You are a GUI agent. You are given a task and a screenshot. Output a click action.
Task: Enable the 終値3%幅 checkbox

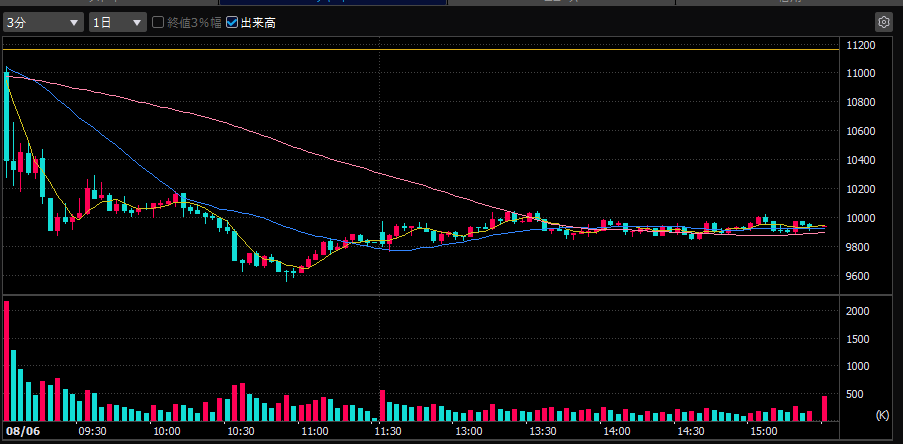pyautogui.click(x=158, y=23)
